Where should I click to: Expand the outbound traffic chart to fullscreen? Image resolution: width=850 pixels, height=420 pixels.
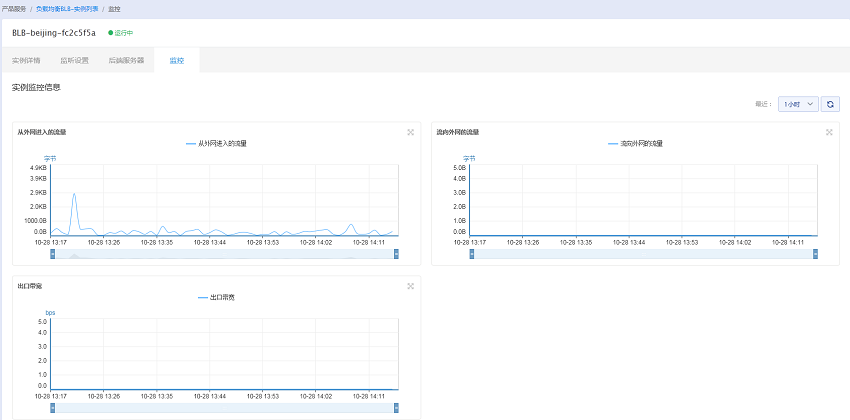829,132
